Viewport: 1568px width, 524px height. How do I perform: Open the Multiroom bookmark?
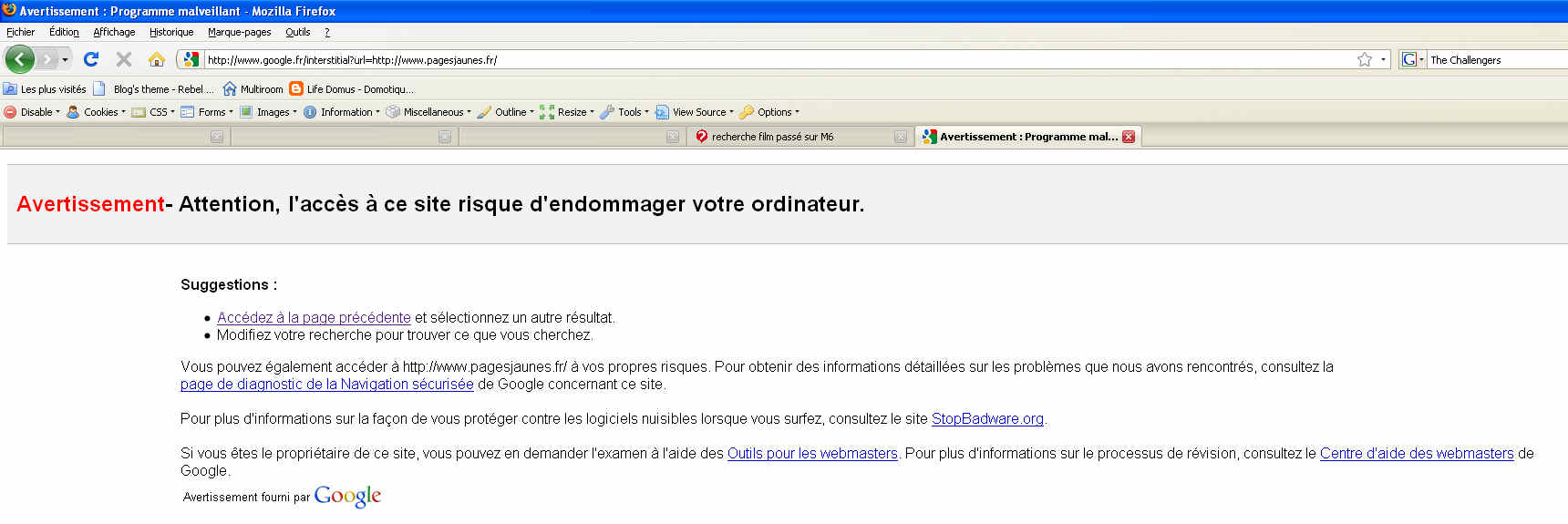click(x=253, y=89)
